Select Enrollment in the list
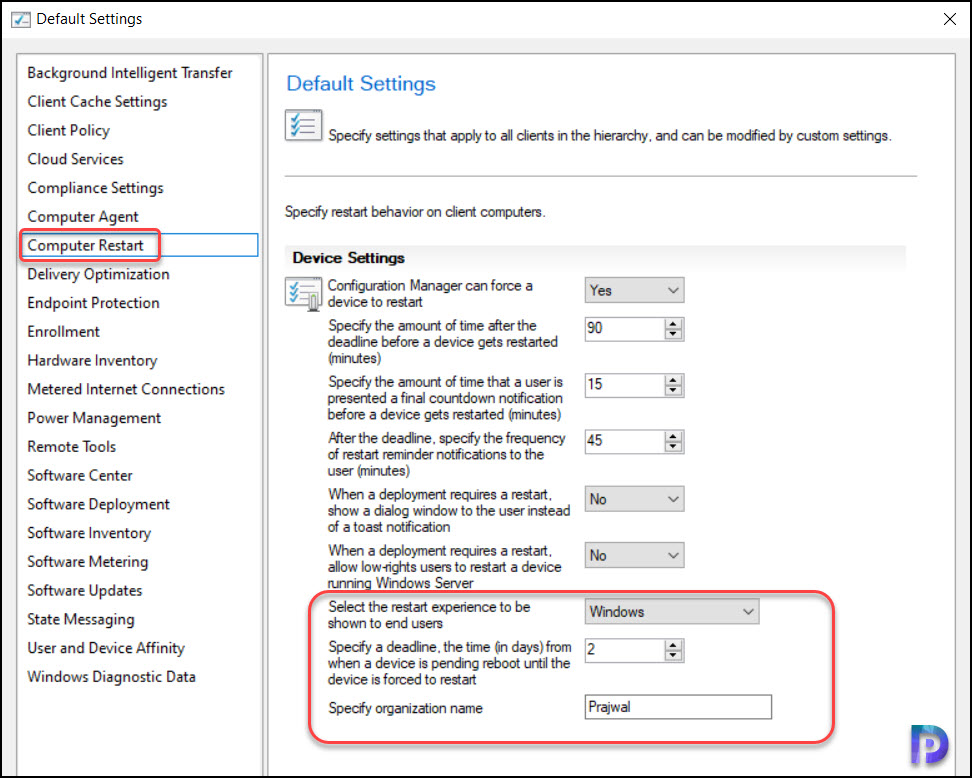Screen dimensions: 972x778 [63, 332]
